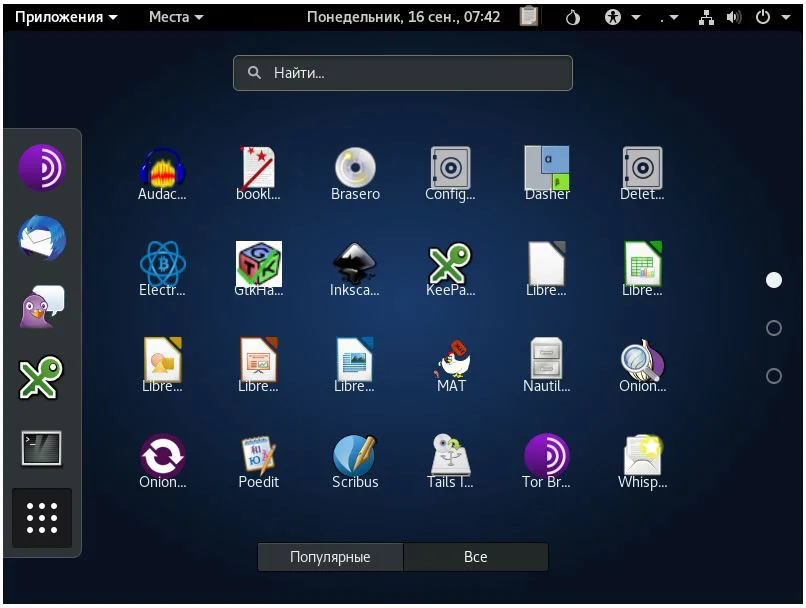Launch Poedit translation editor
The height and width of the screenshot is (608, 806).
coord(258,460)
